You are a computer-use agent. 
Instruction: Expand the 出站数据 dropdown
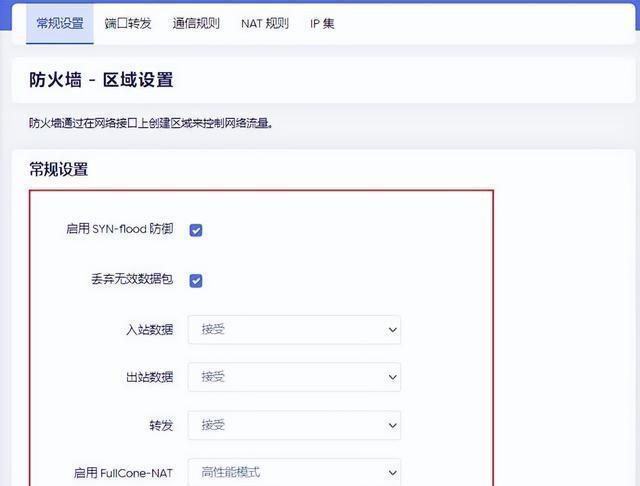point(294,377)
